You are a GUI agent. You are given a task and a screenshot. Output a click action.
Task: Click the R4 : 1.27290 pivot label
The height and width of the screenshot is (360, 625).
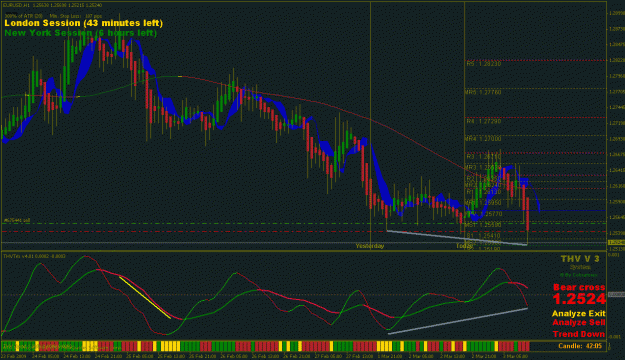[x=483, y=122]
